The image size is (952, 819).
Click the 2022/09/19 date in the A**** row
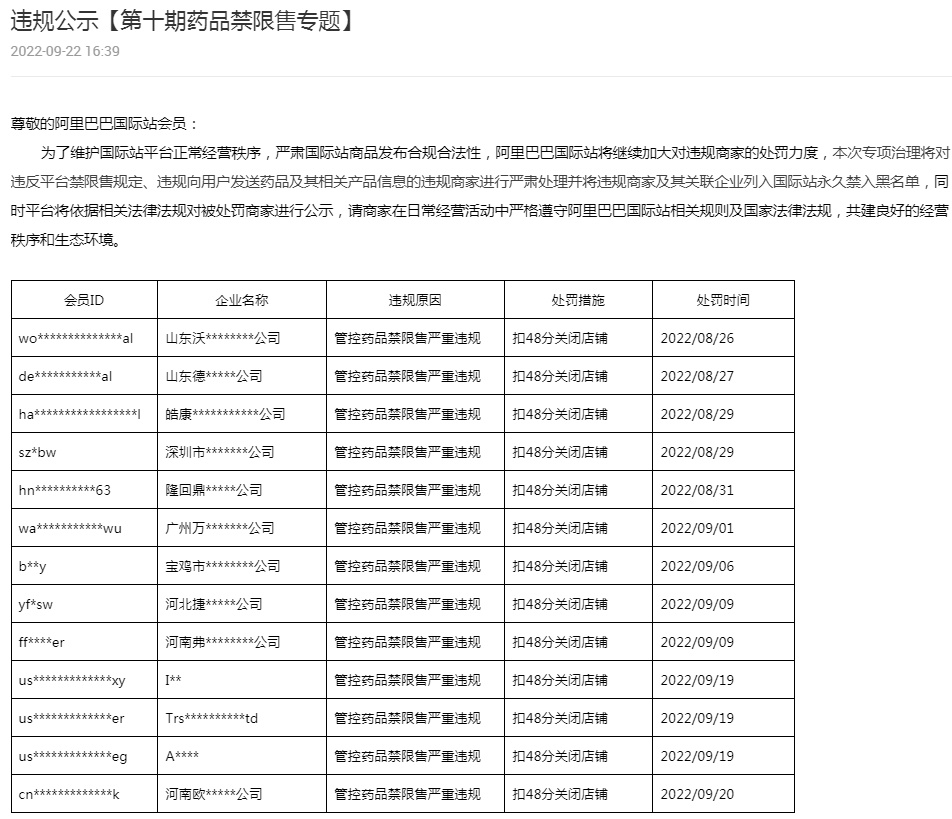[x=697, y=756]
